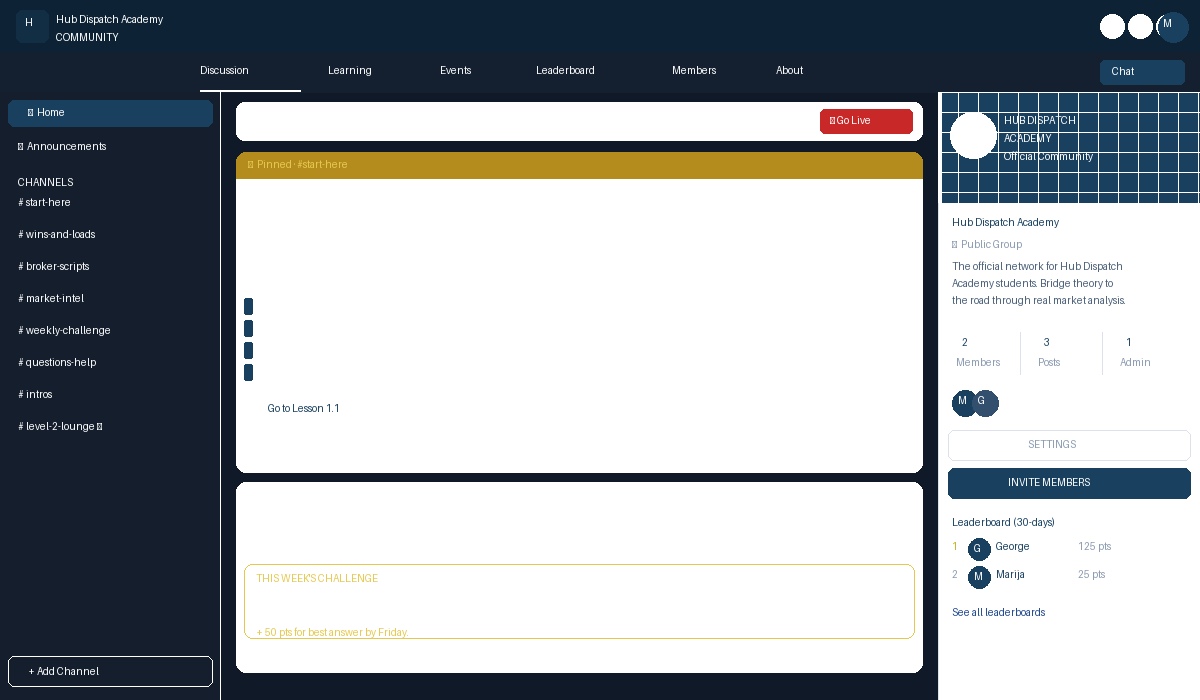
Task: Select Home in the sidebar
Action: pos(110,113)
